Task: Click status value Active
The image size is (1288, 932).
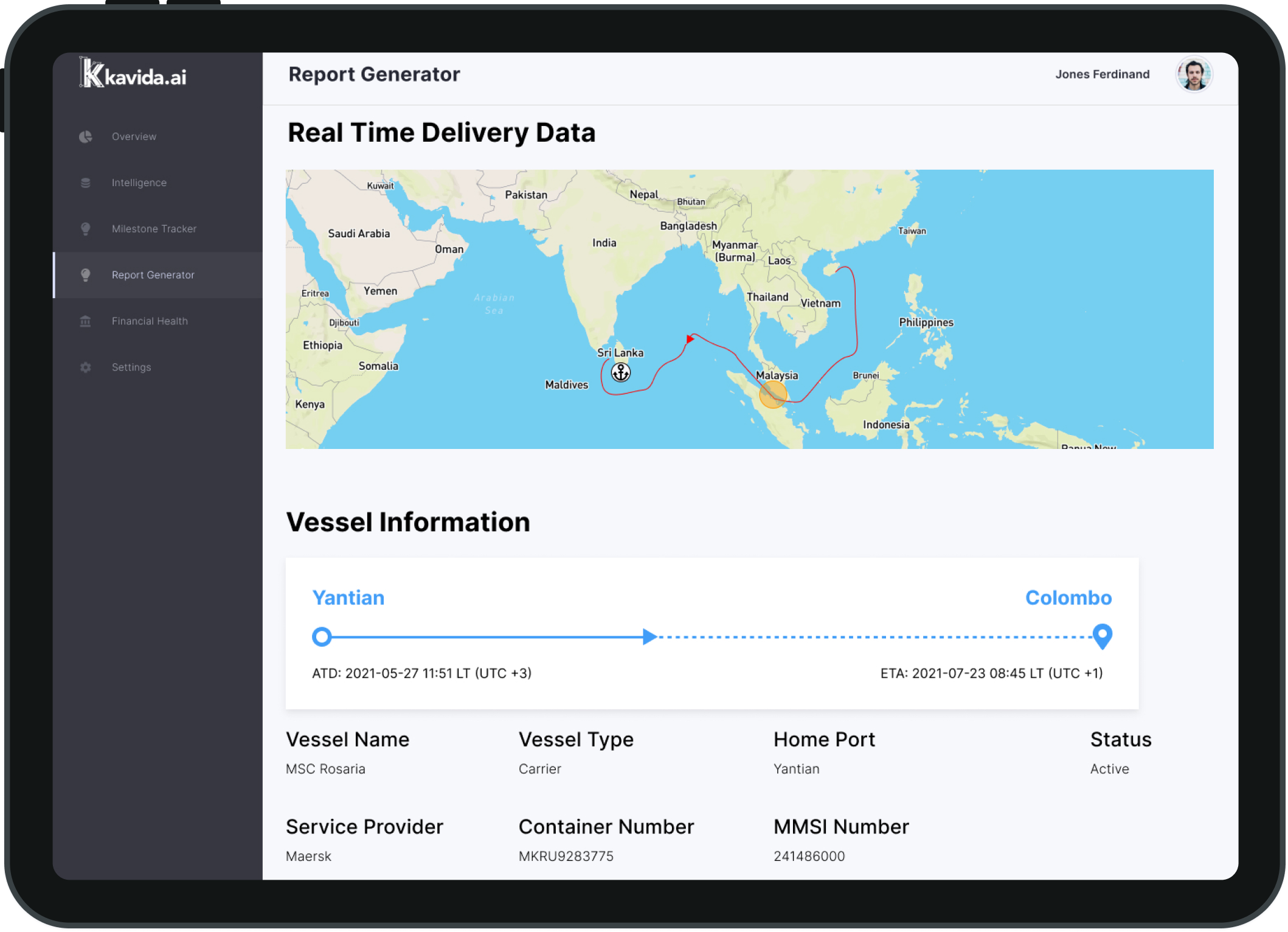Action: click(x=1109, y=769)
